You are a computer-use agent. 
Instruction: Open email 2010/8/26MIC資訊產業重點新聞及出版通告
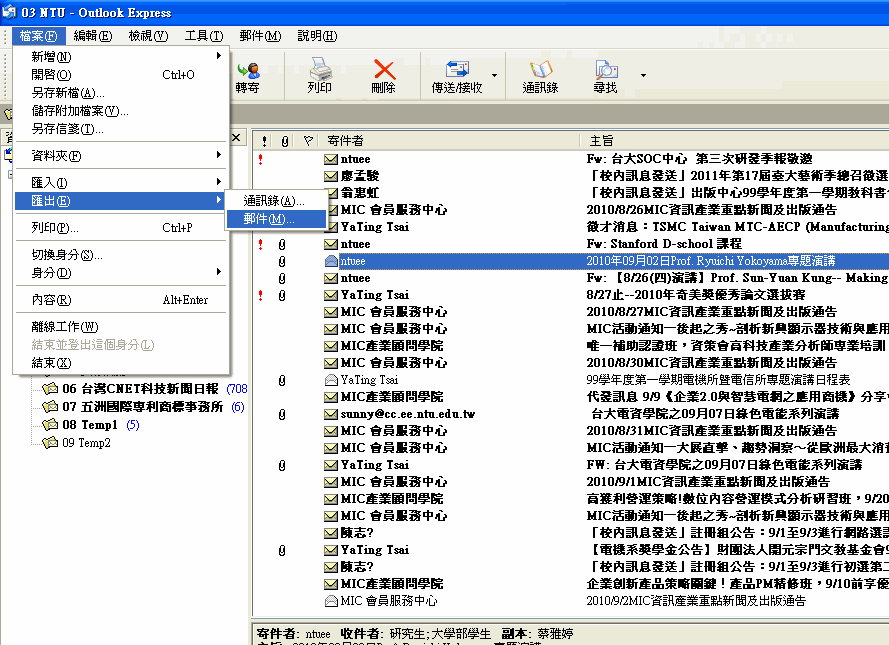712,210
